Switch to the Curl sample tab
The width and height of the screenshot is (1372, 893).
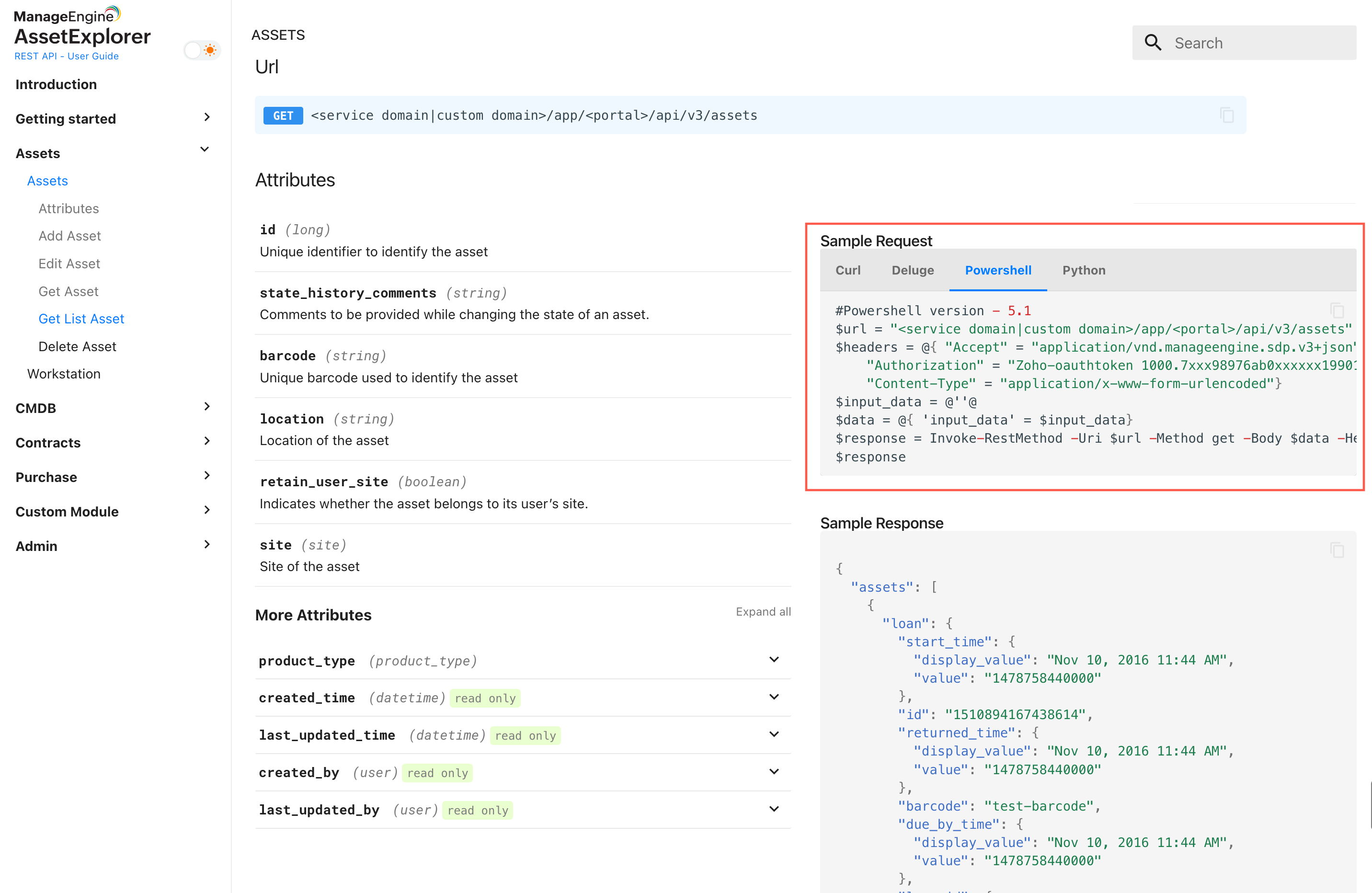pyautogui.click(x=847, y=270)
